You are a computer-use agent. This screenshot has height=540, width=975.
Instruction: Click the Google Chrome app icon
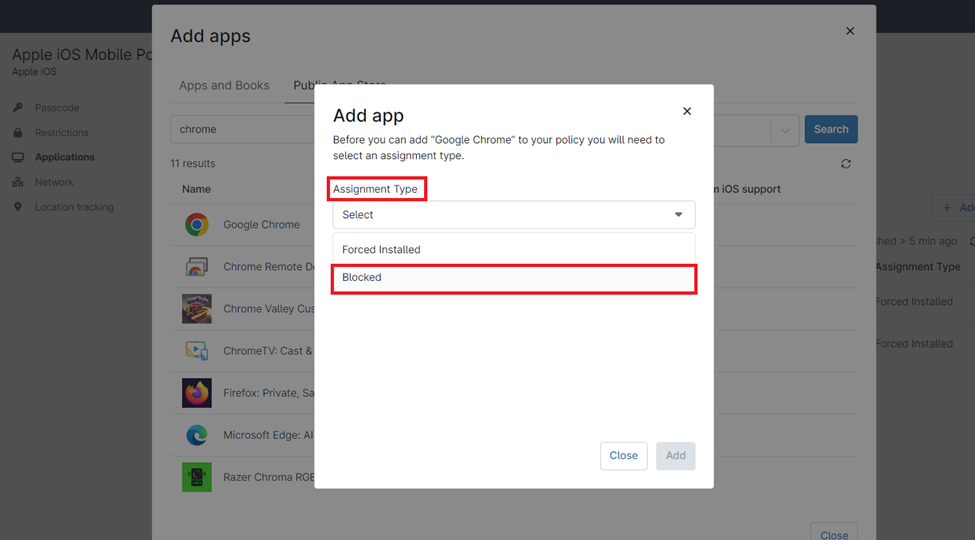click(196, 225)
